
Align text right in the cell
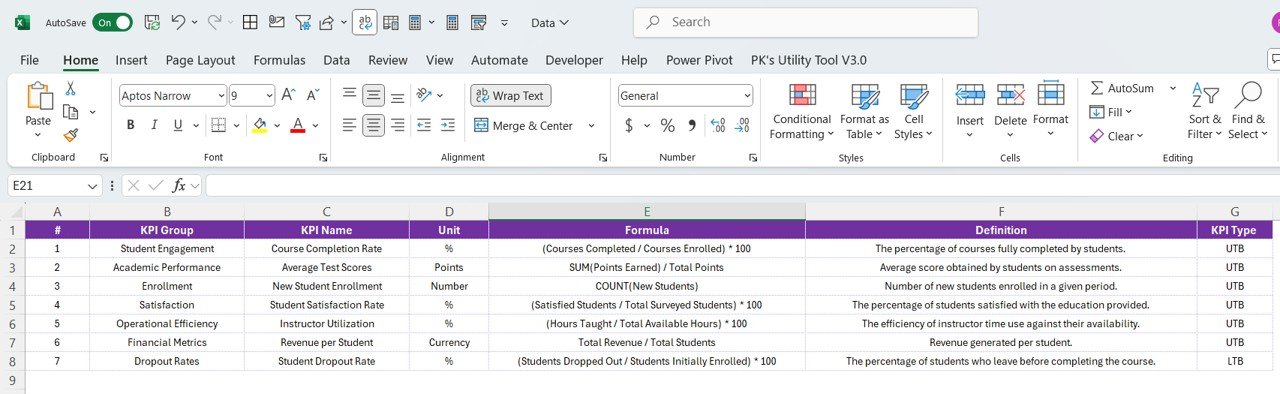[x=397, y=125]
